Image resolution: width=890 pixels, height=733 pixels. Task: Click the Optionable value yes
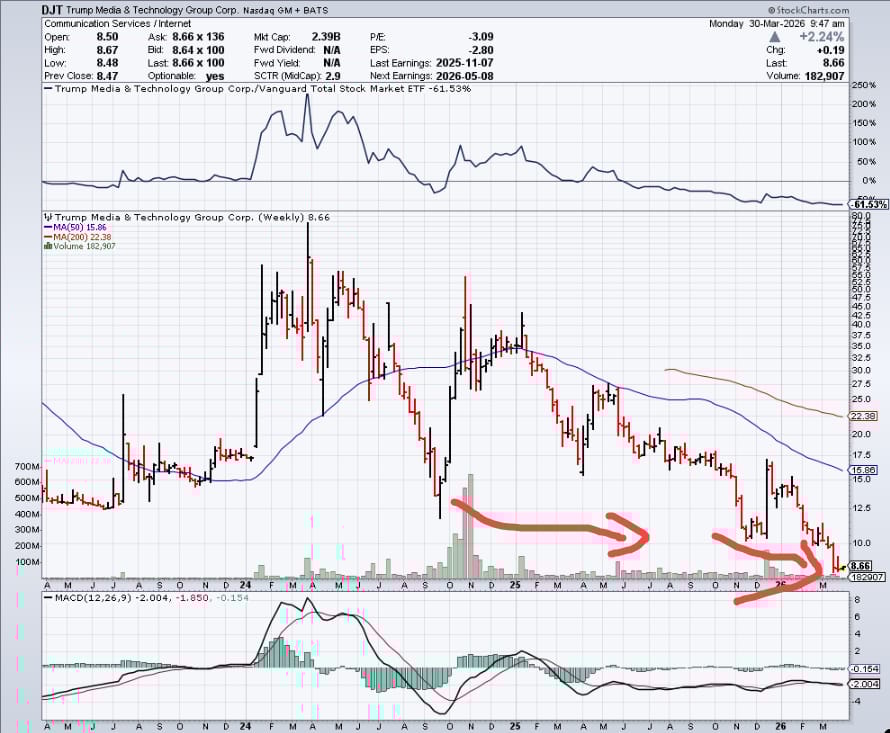[x=215, y=76]
